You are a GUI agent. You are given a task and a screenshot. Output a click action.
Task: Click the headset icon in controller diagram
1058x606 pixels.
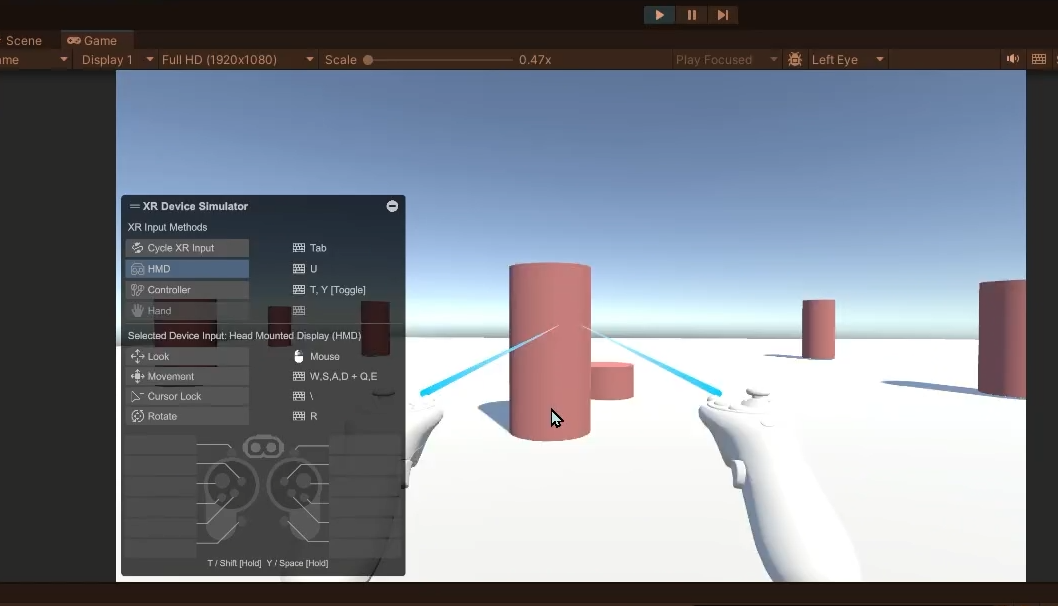click(263, 447)
